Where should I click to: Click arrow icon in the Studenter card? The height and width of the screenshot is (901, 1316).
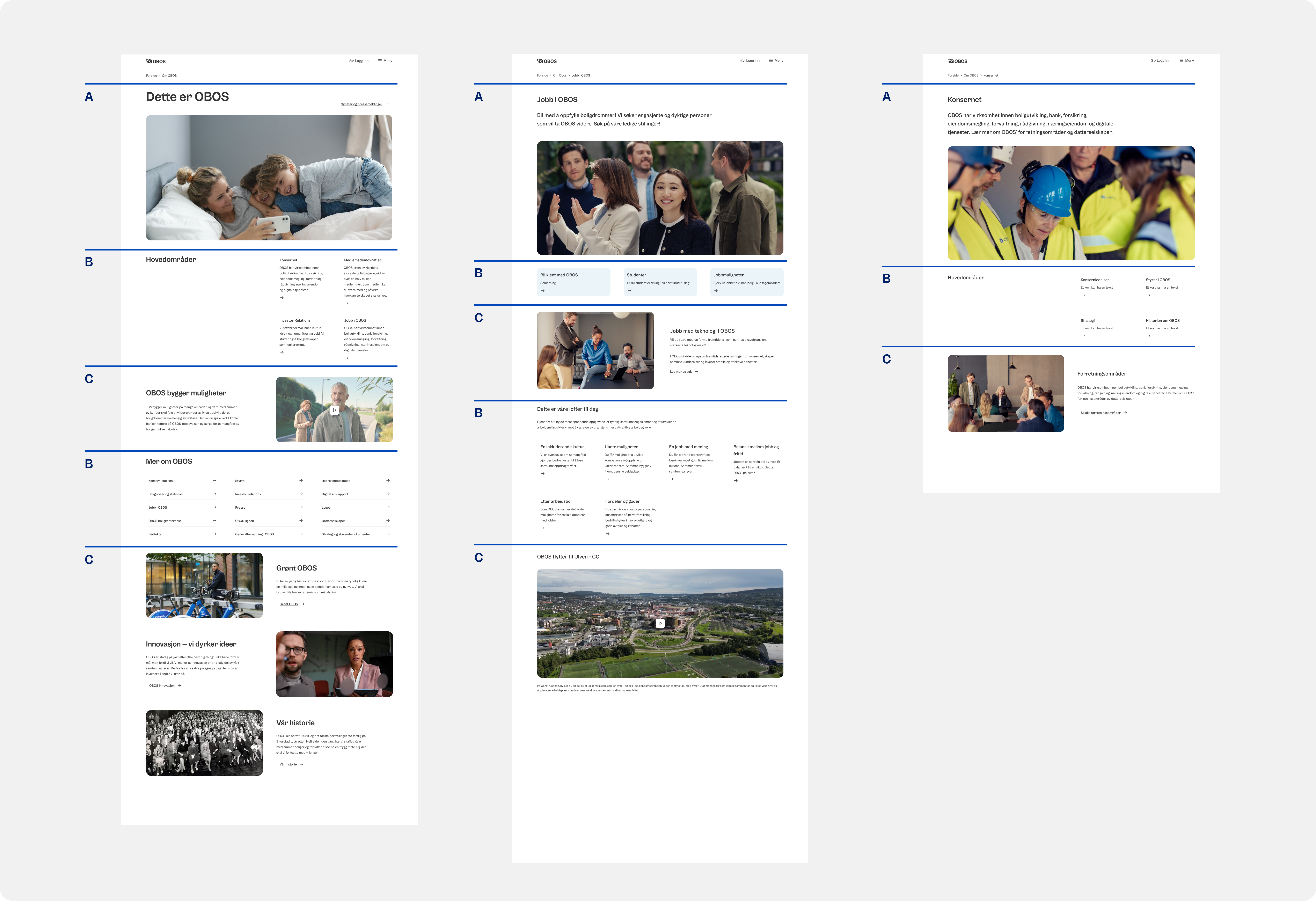pyautogui.click(x=629, y=291)
